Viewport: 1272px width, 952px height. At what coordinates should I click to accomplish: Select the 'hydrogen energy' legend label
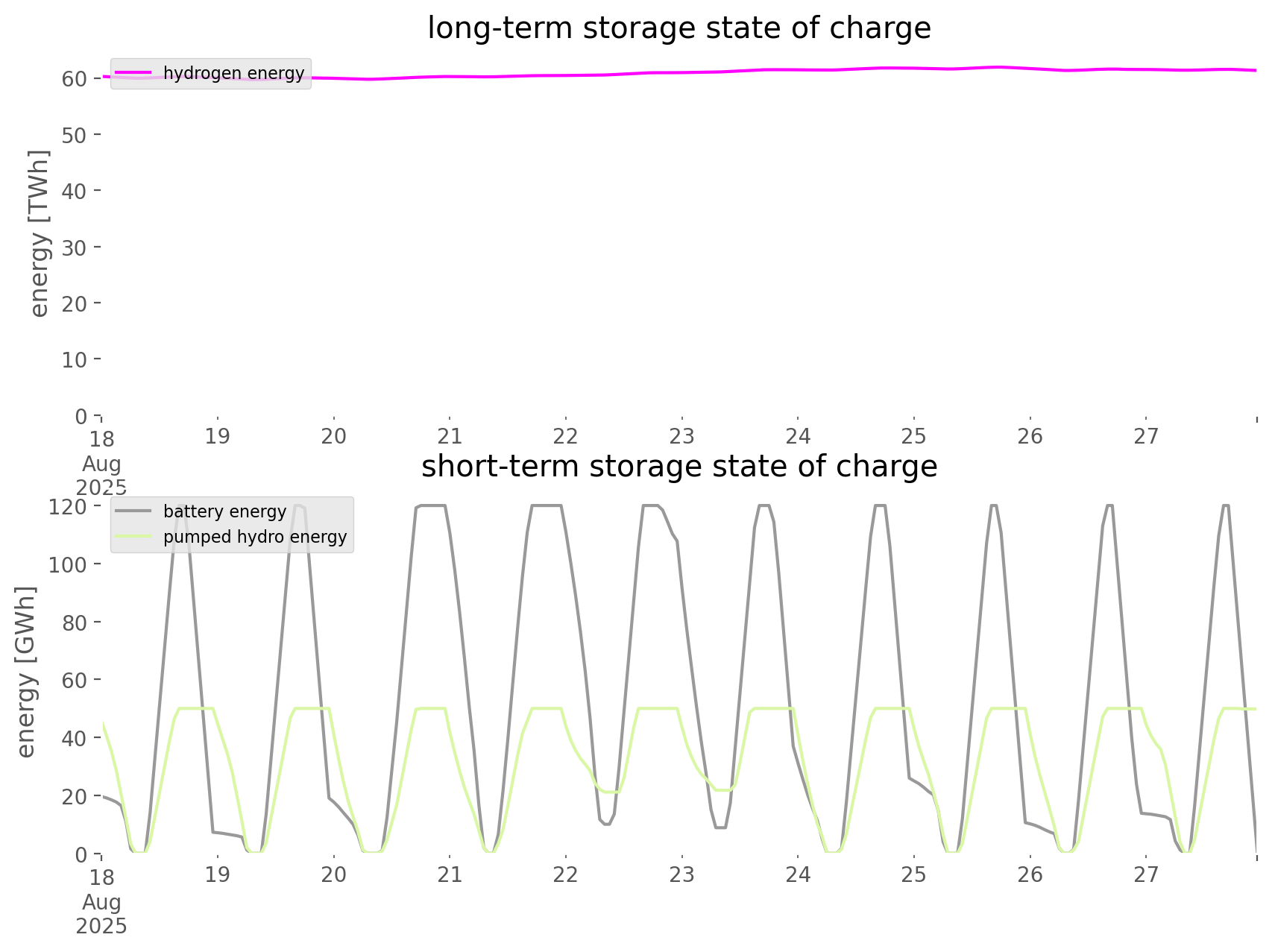tap(233, 73)
